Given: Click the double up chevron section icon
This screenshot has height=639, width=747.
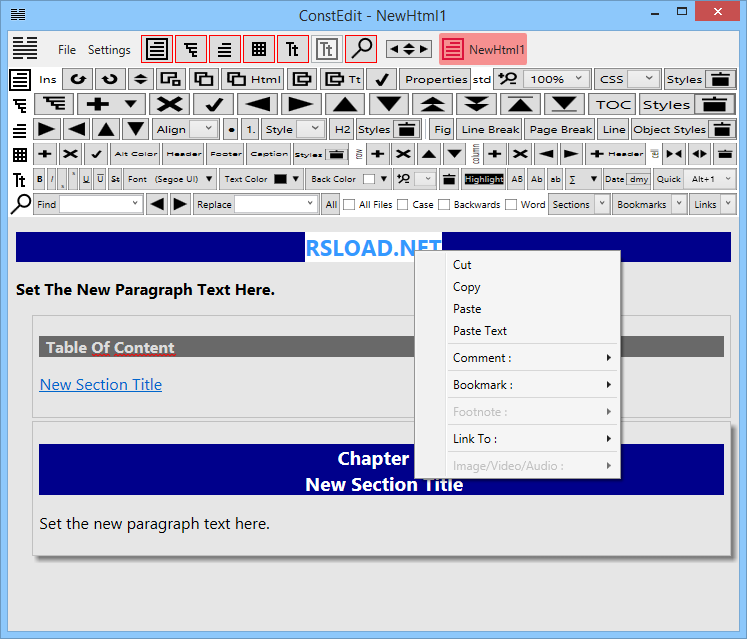Looking at the screenshot, I should point(433,104).
